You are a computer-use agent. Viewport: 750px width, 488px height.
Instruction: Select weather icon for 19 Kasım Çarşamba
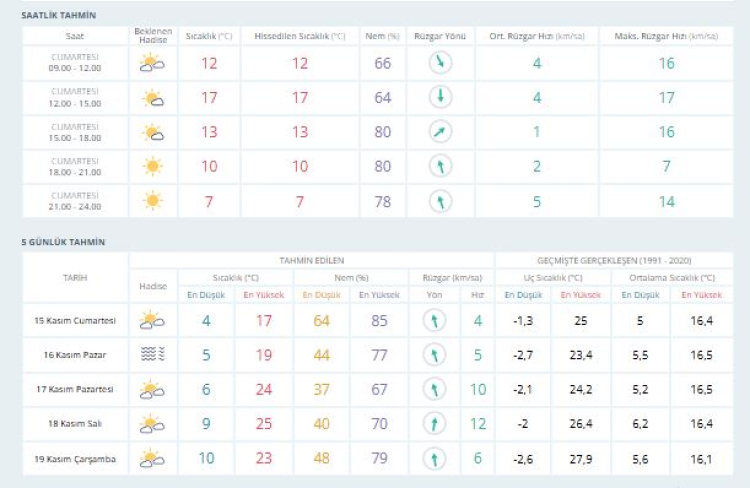(x=152, y=458)
